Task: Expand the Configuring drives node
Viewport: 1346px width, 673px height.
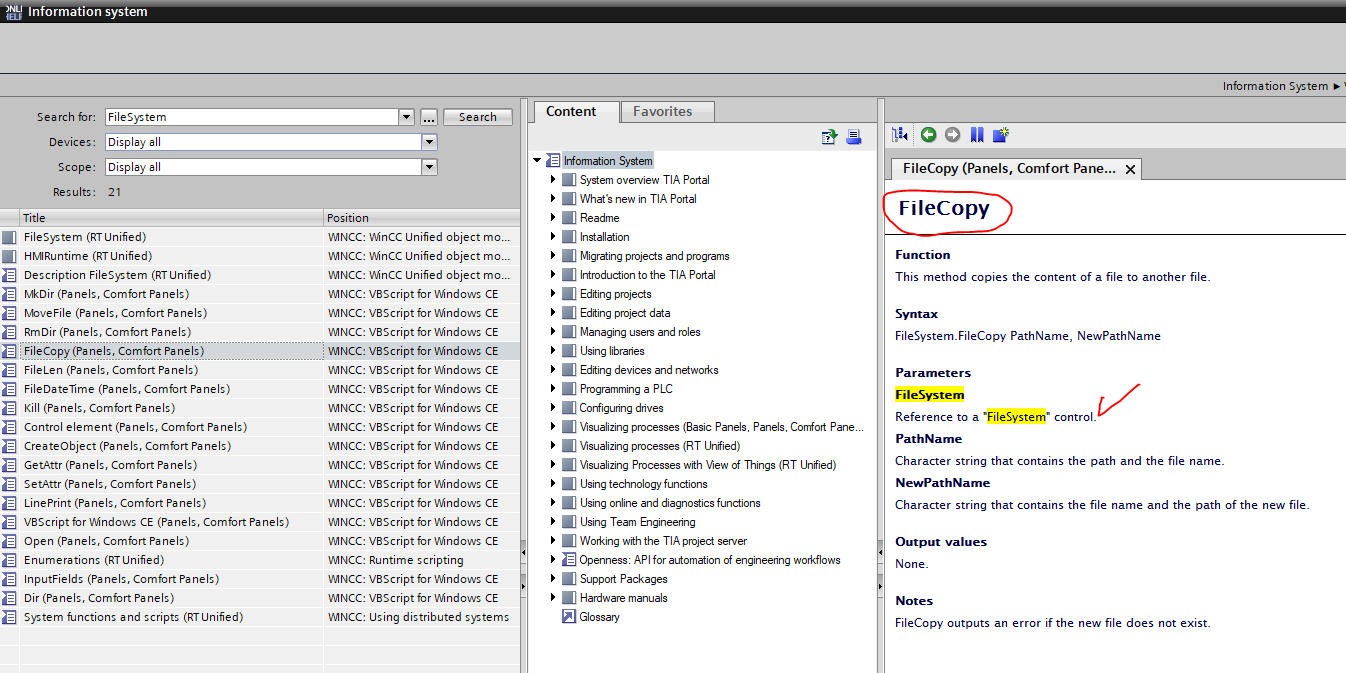Action: coord(553,408)
